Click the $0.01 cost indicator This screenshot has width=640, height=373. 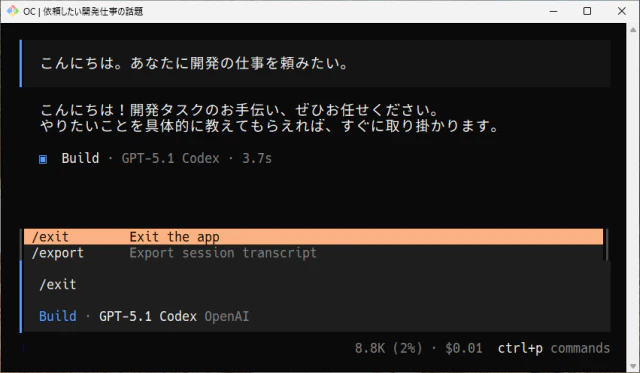[464, 348]
